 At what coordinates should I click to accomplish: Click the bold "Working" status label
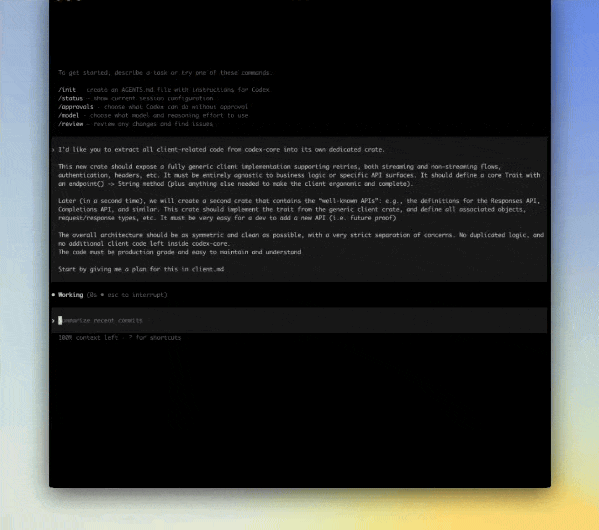71,295
